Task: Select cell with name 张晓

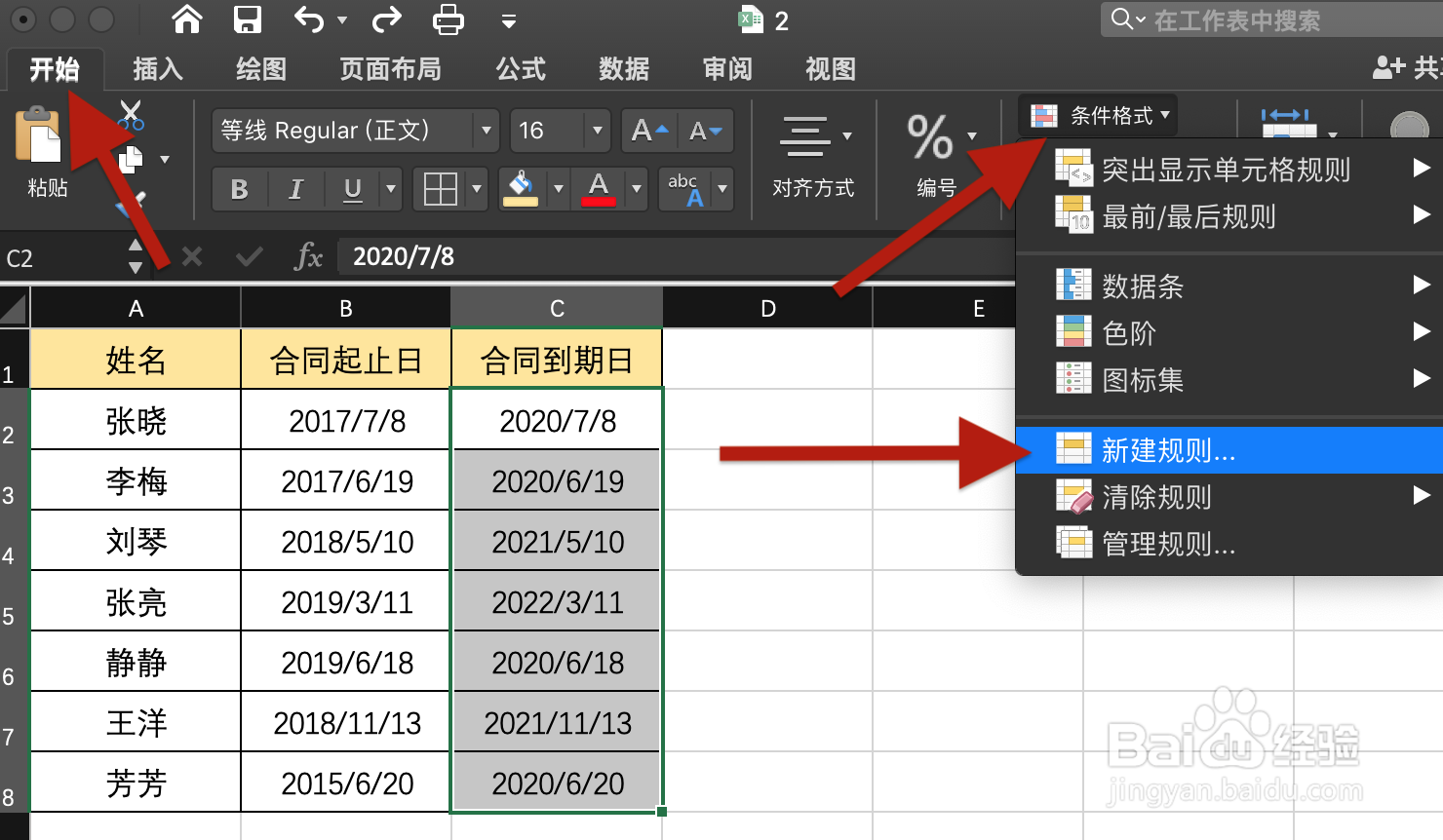Action: click(x=136, y=420)
